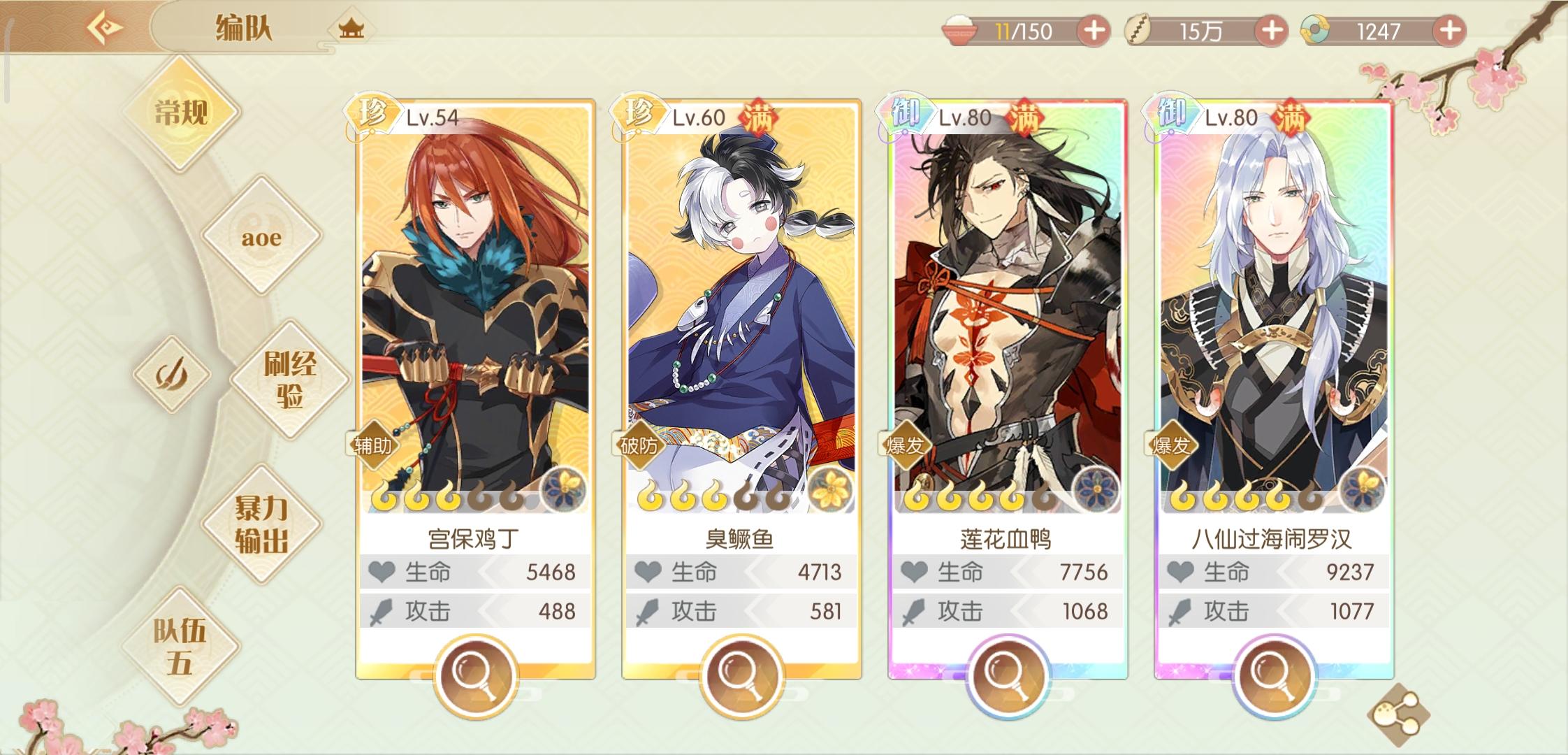
Task: Tap the back arrow icon
Action: click(x=103, y=29)
